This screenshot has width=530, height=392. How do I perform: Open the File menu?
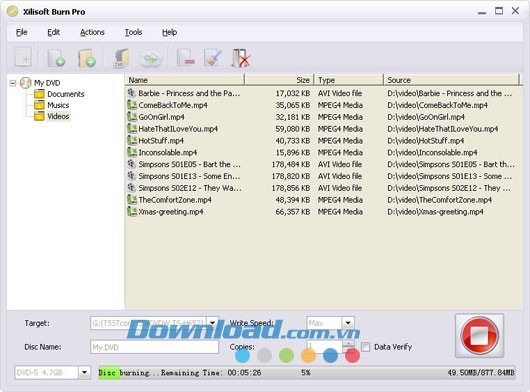click(22, 32)
